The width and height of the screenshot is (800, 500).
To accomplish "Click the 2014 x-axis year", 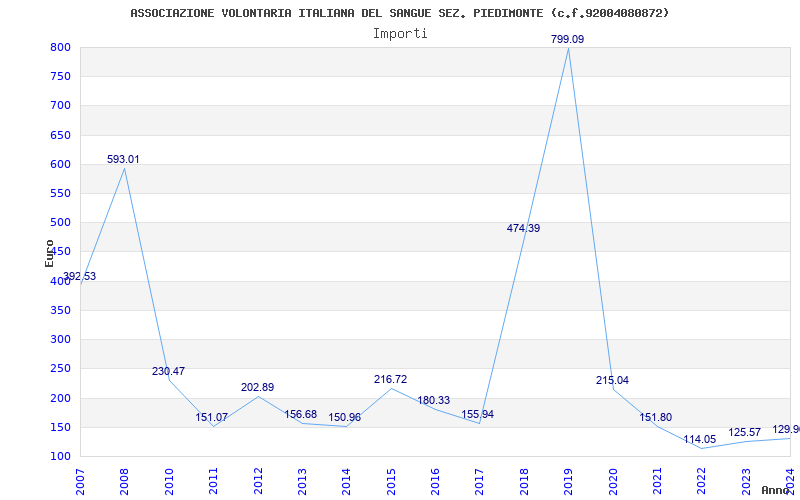I will [346, 482].
